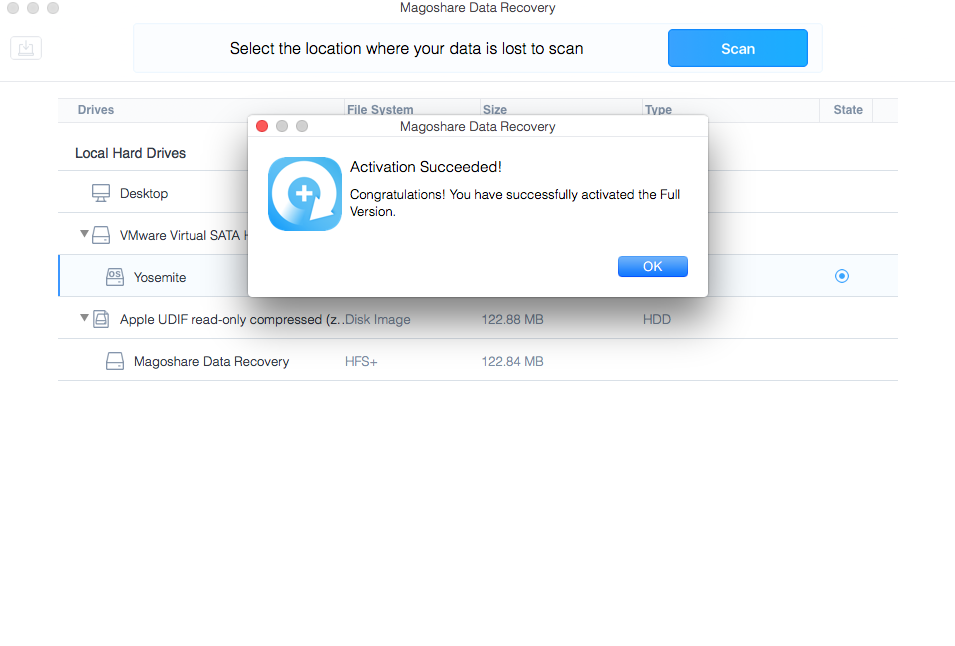
Task: Close the Activation Succeeded dialog
Action: (262, 126)
